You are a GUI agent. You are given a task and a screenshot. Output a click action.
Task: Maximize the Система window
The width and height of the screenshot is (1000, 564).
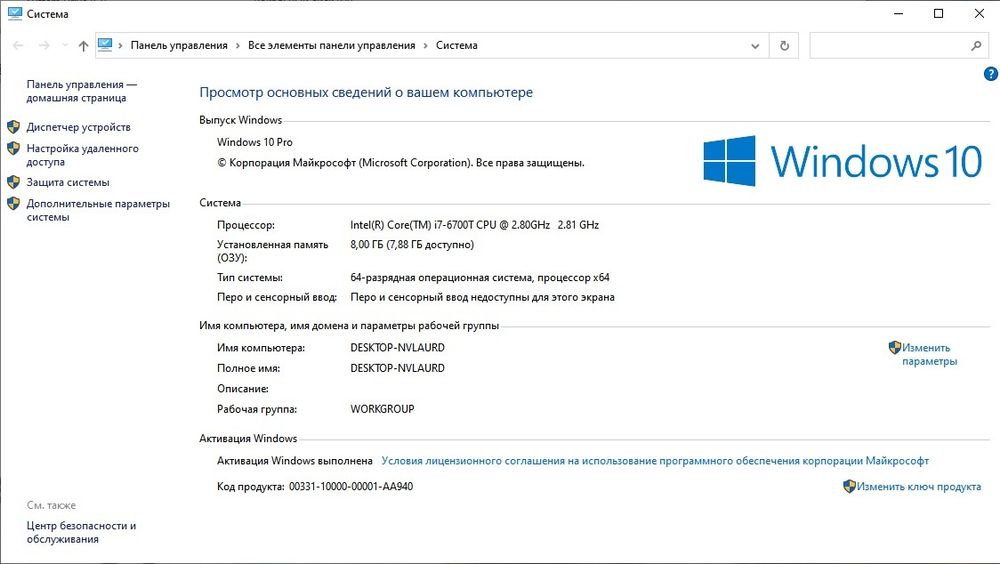(938, 13)
